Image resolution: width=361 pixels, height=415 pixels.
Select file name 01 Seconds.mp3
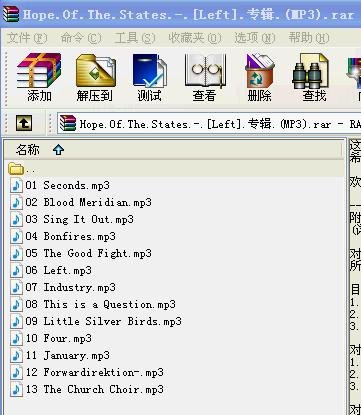(68, 185)
